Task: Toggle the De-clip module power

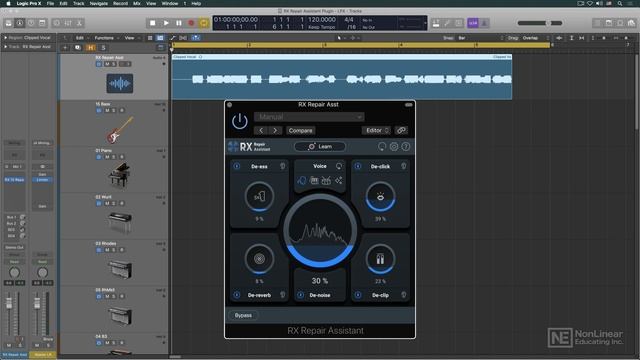Action: click(x=358, y=295)
